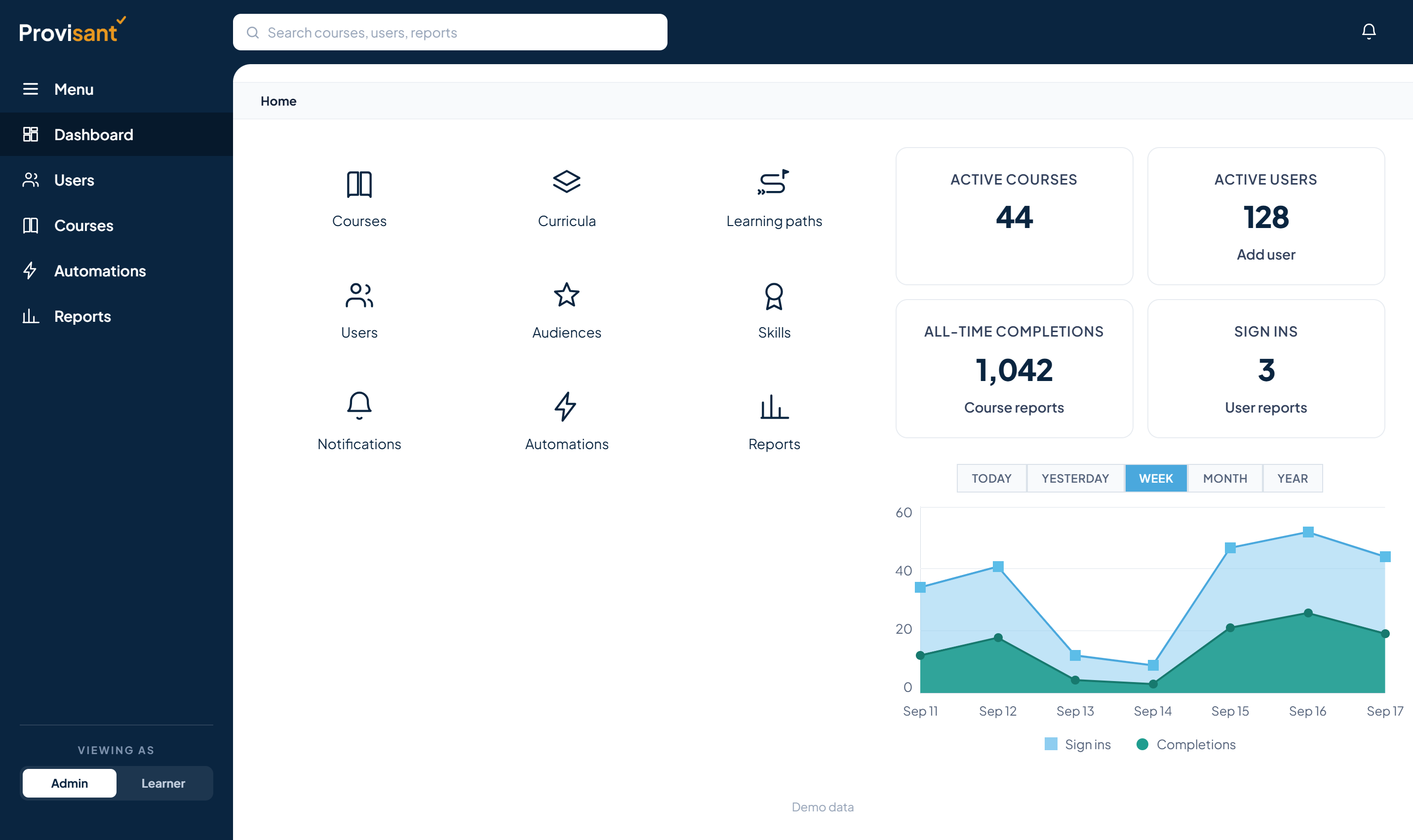The width and height of the screenshot is (1413, 840).
Task: Go to Users in the sidebar
Action: pyautogui.click(x=116, y=180)
